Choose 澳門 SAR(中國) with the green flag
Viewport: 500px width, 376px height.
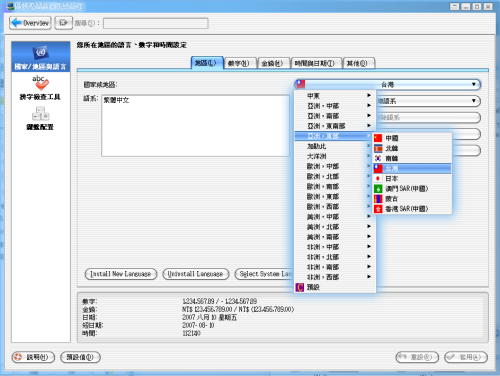click(x=412, y=188)
